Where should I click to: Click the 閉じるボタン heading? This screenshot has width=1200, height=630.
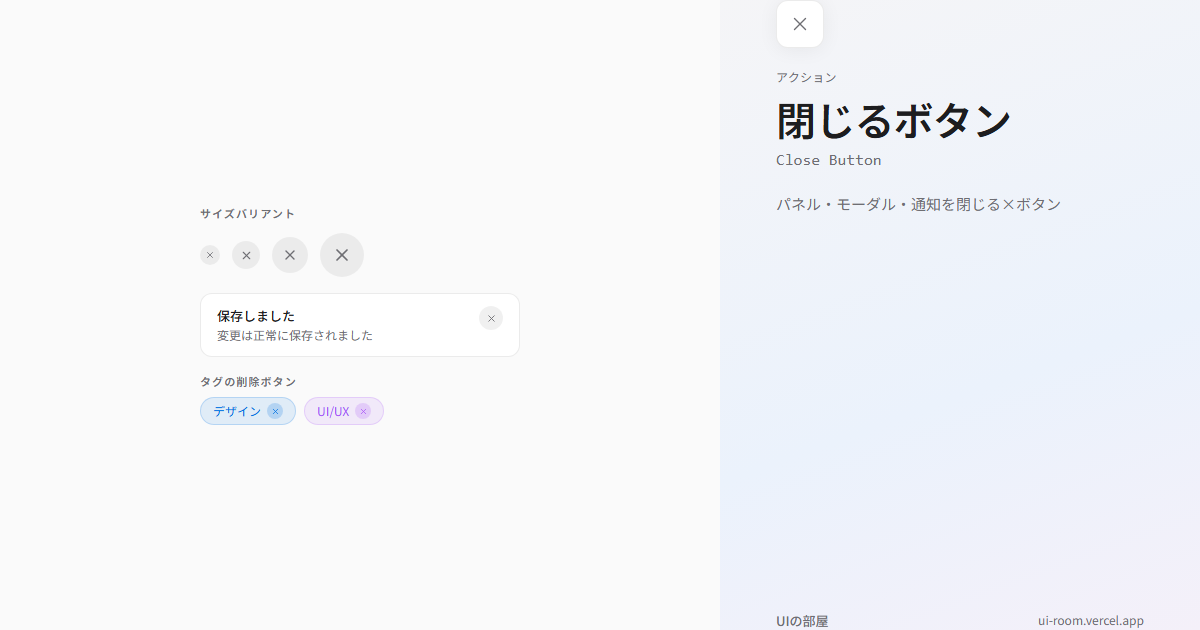pyautogui.click(x=894, y=121)
